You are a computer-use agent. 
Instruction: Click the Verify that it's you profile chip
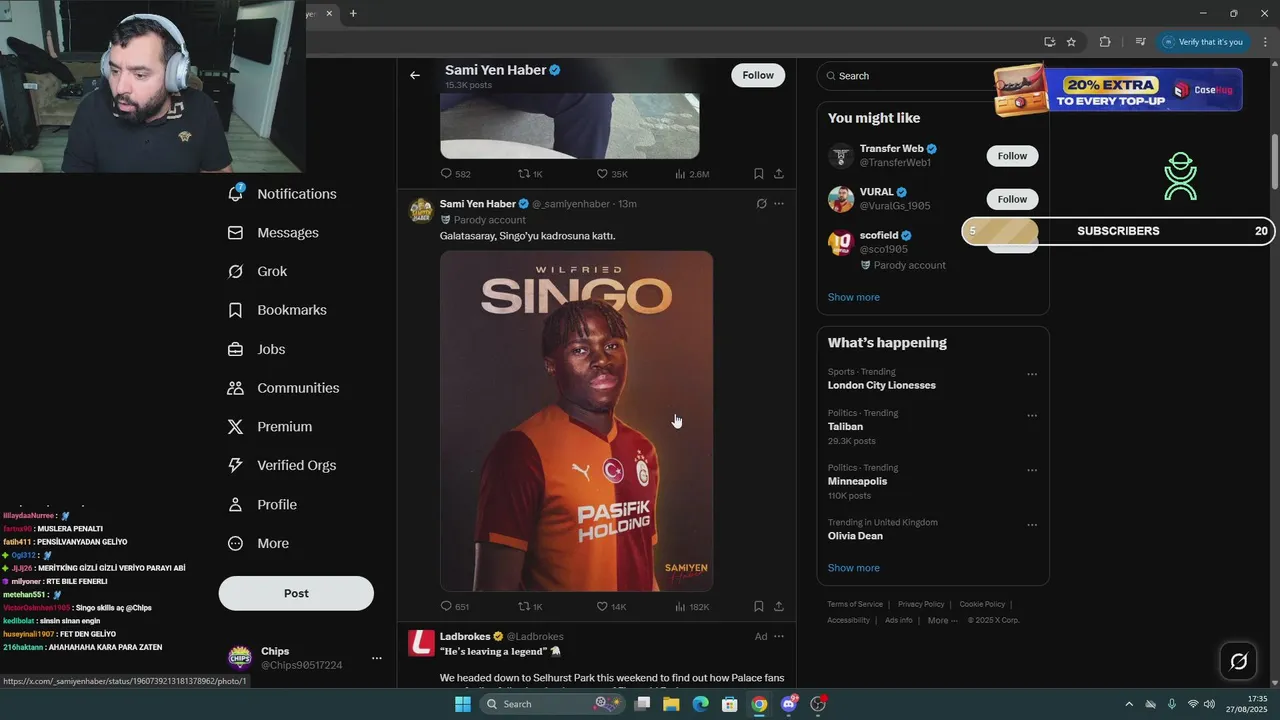(1202, 42)
